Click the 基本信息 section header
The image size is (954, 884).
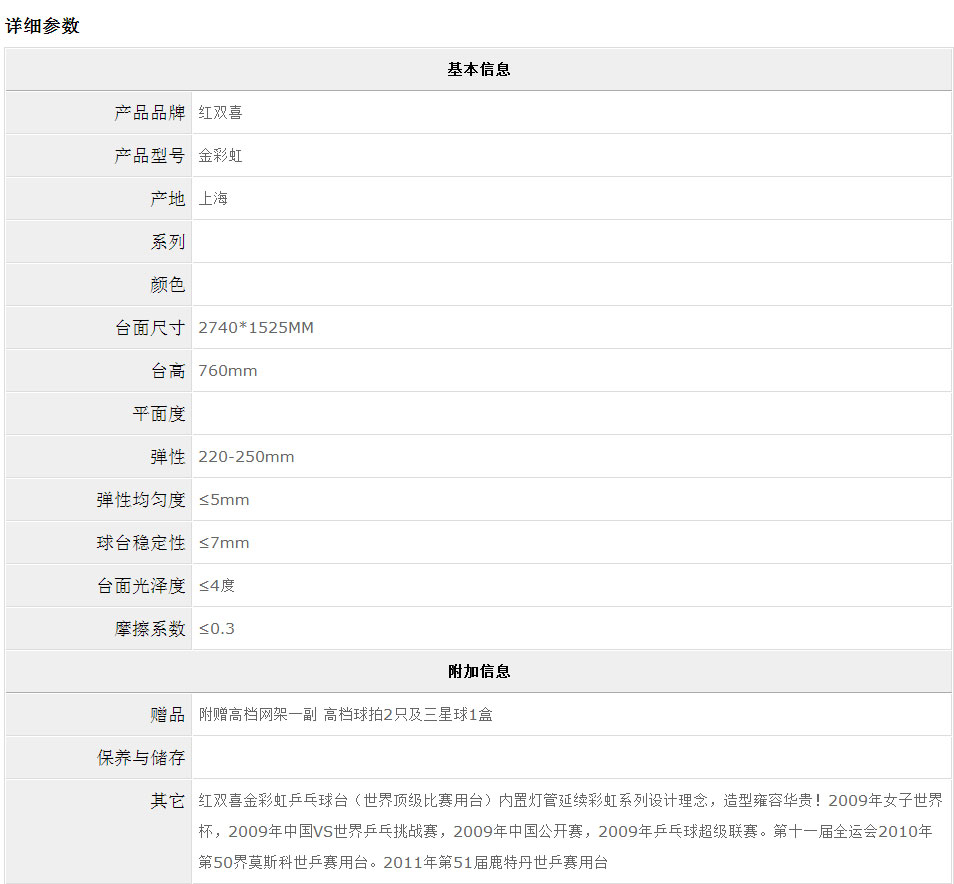(x=479, y=69)
